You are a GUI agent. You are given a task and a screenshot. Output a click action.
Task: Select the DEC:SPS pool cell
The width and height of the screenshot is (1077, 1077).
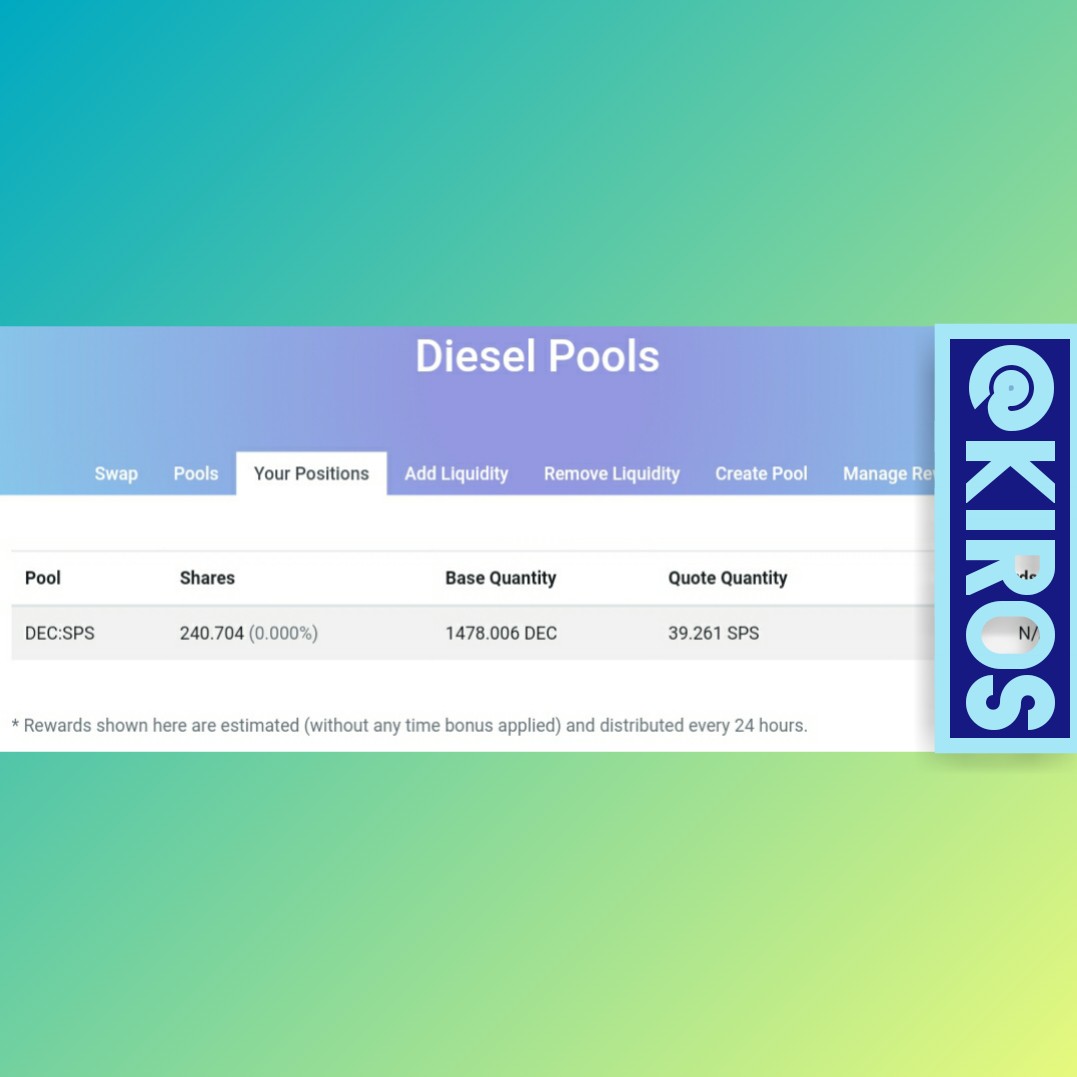point(60,633)
